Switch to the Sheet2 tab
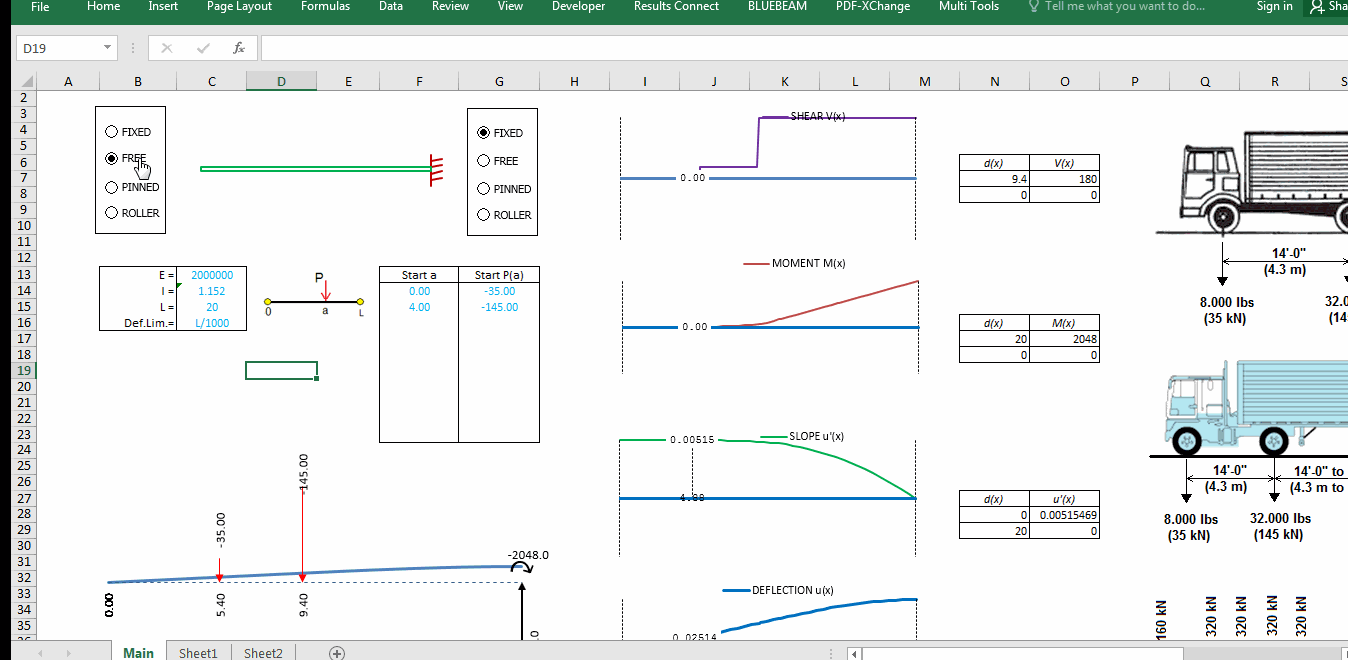 coord(263,653)
